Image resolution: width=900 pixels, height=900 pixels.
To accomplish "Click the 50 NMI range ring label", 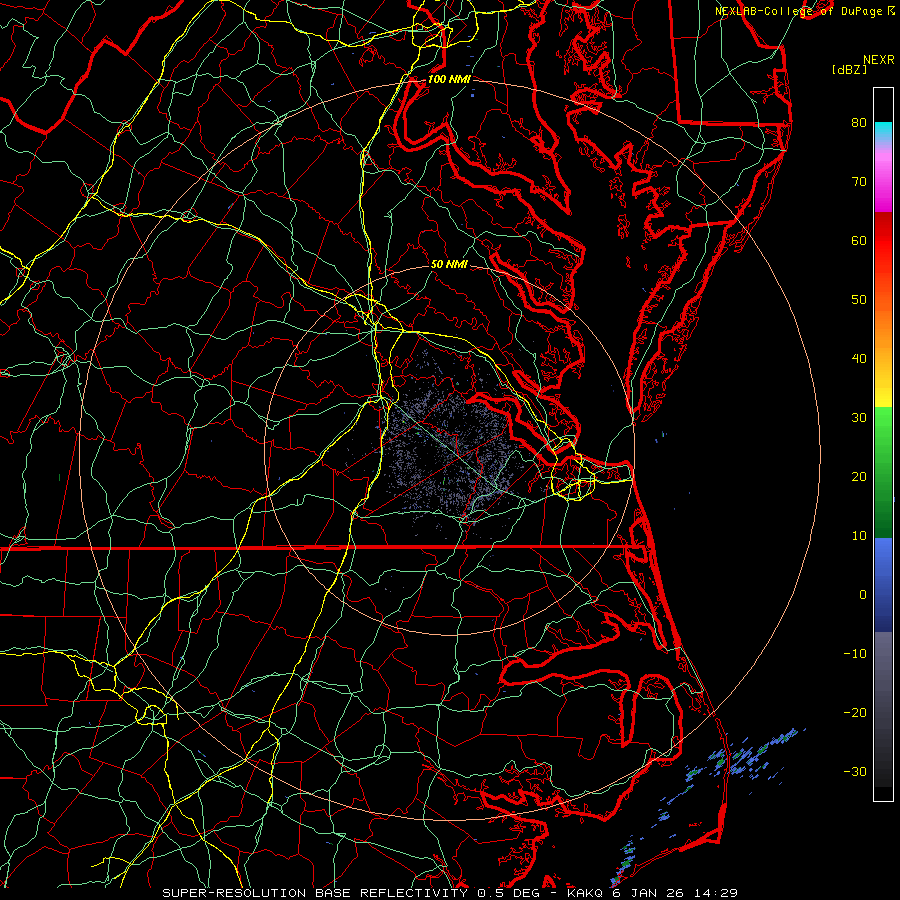I will [x=449, y=265].
